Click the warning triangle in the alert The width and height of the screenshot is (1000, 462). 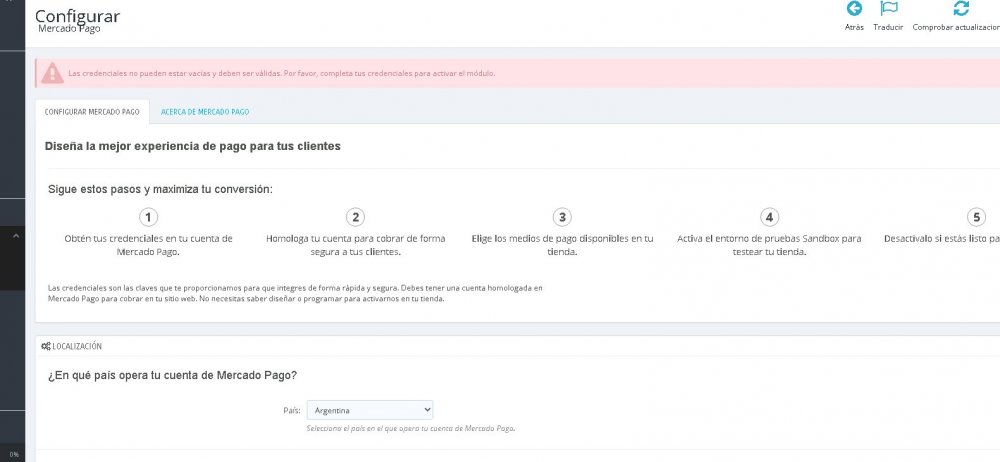pyautogui.click(x=52, y=73)
